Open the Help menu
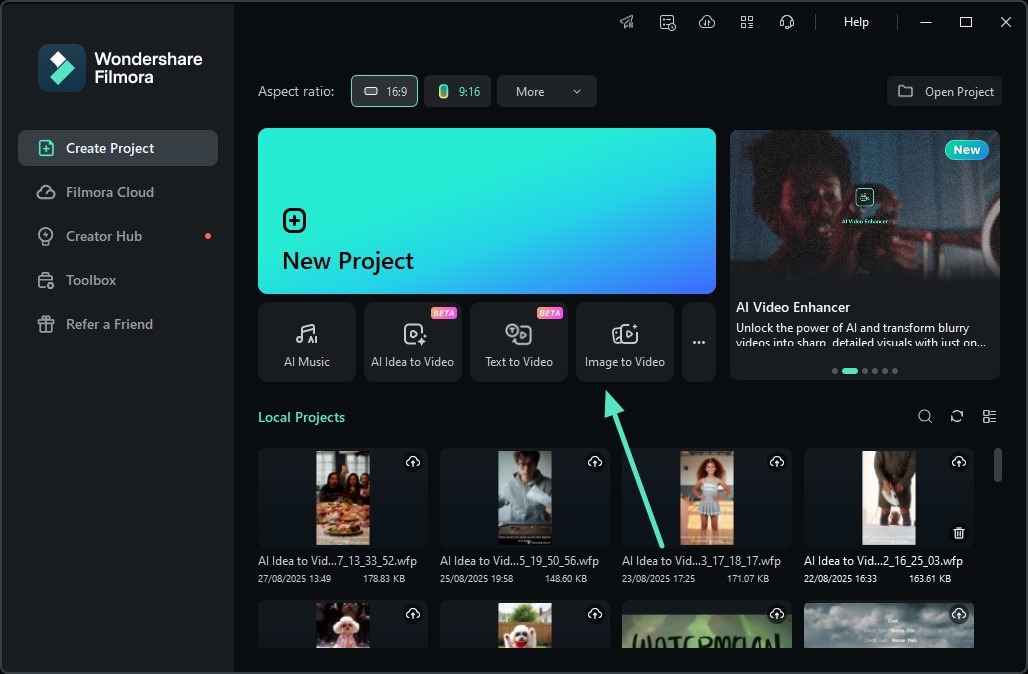The height and width of the screenshot is (674, 1028). point(856,22)
